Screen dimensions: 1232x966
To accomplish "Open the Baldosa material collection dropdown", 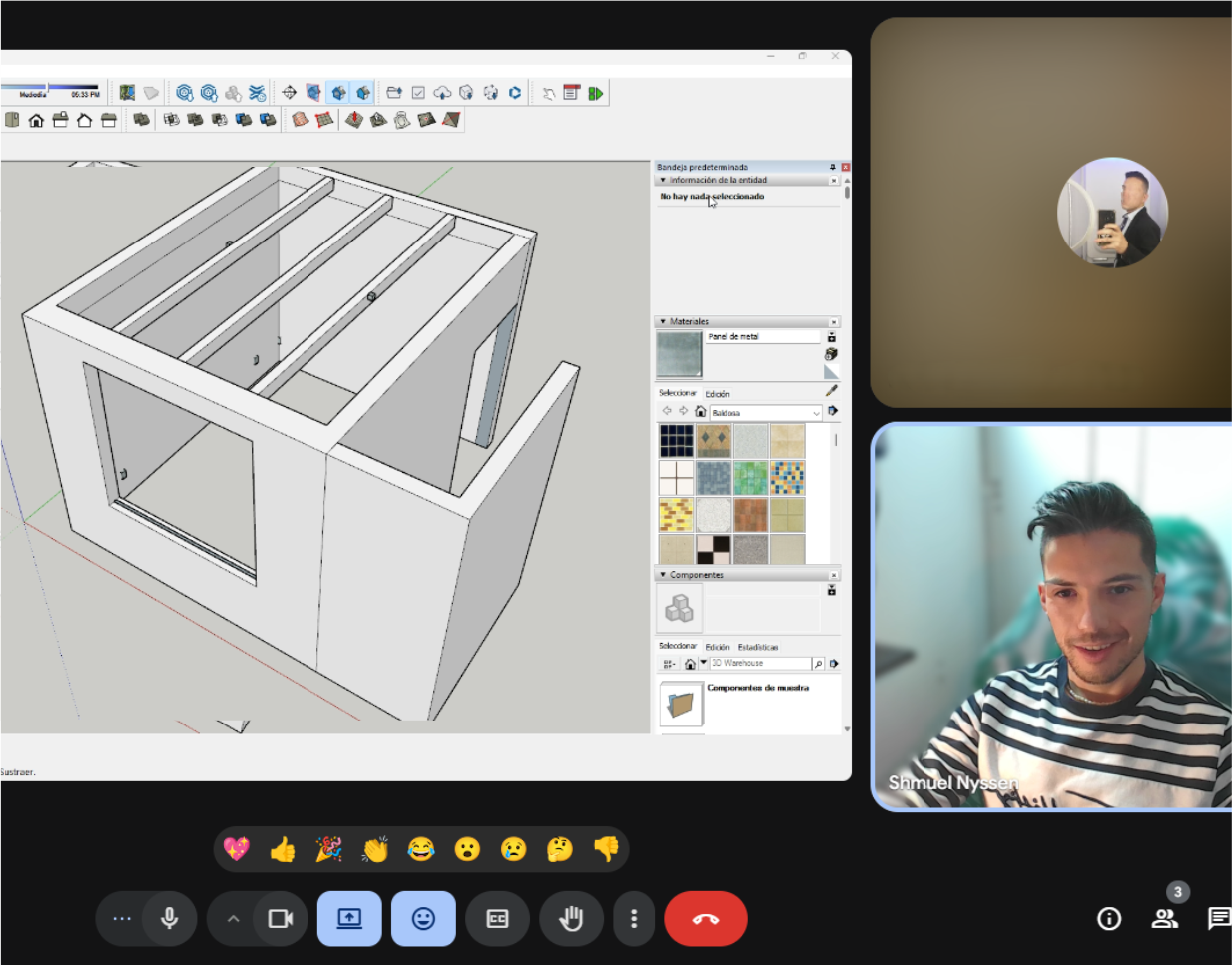I will click(766, 412).
